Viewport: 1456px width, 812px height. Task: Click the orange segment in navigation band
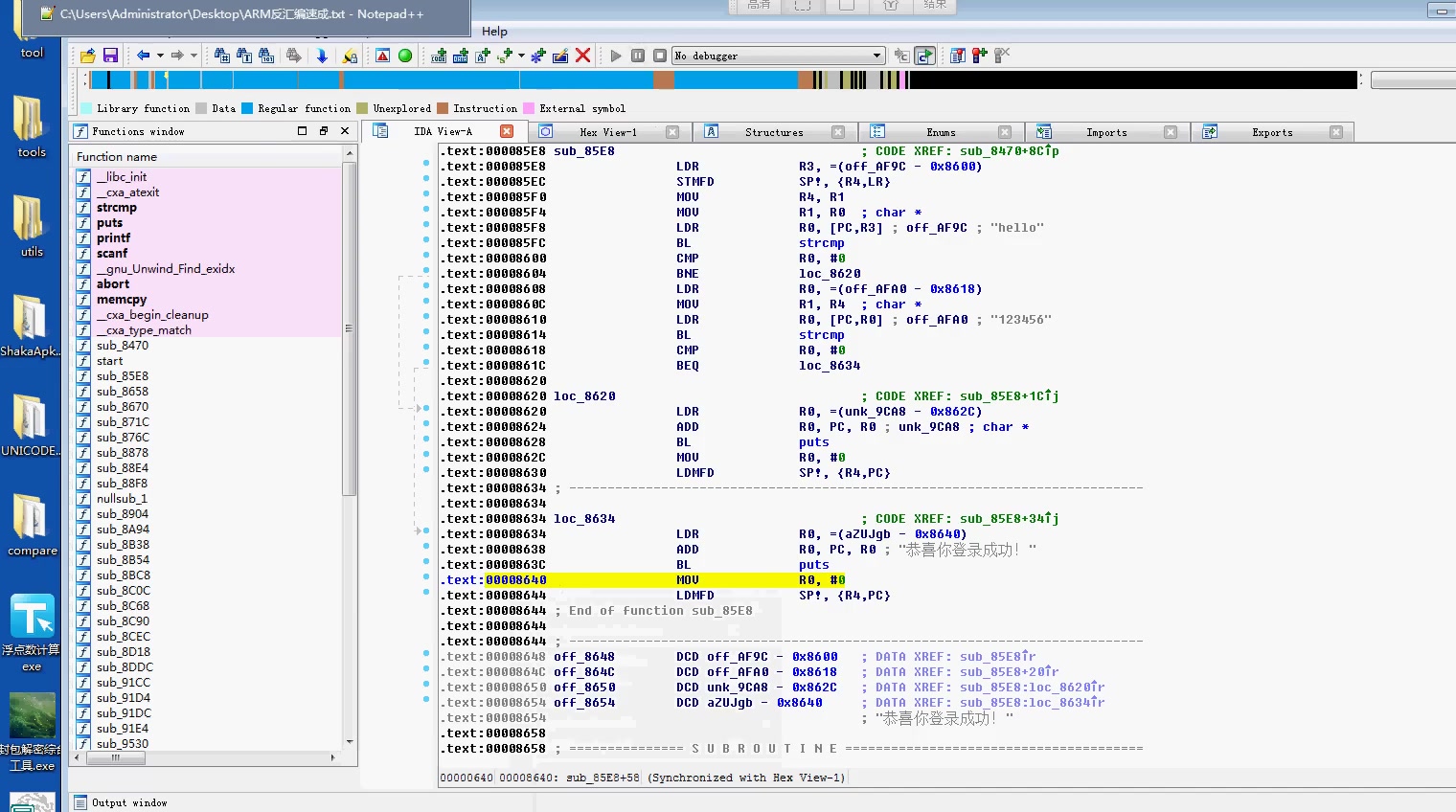coord(665,80)
